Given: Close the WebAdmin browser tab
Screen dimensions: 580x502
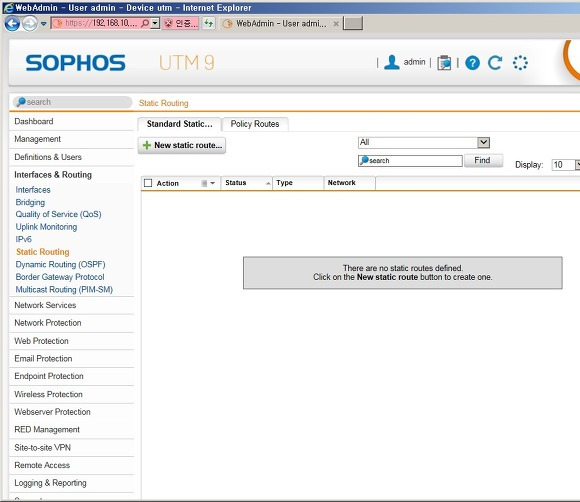Looking at the screenshot, I should coord(336,24).
